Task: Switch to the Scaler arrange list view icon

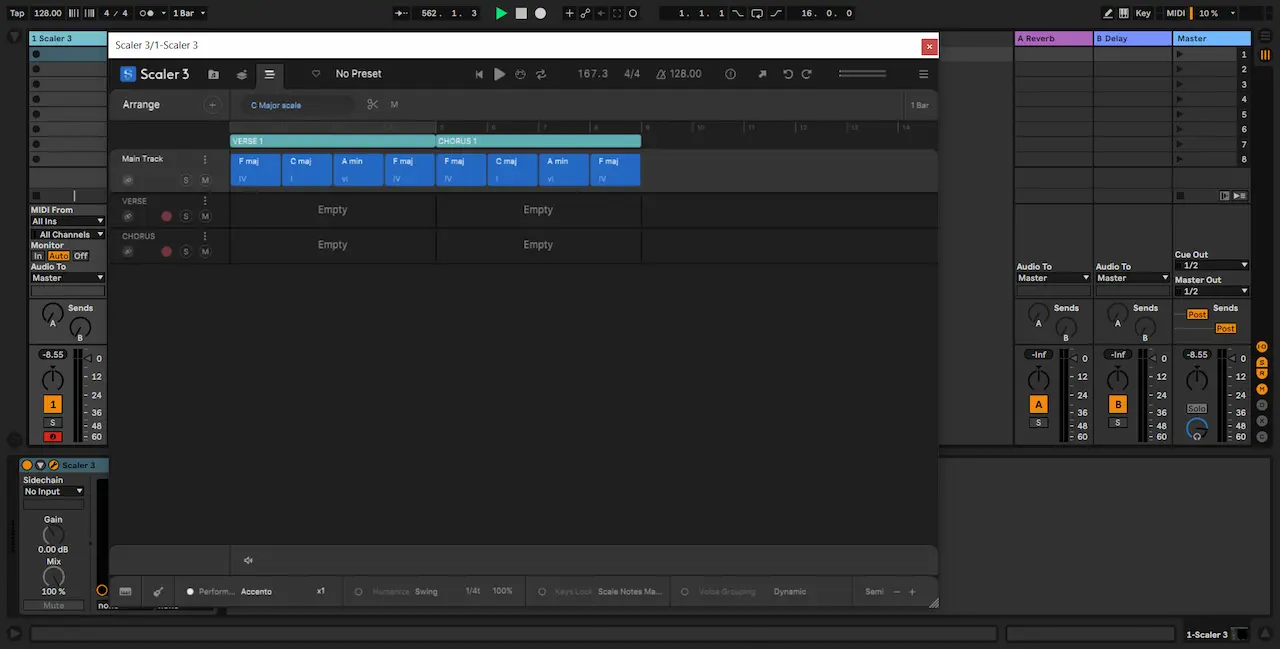Action: (269, 74)
